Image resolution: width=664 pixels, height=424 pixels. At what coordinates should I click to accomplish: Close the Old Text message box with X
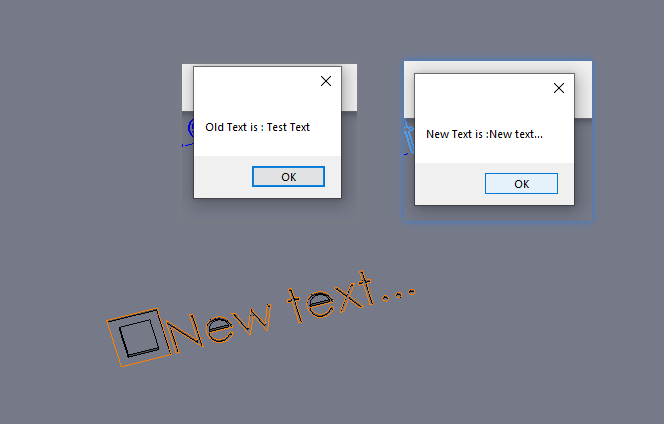[x=326, y=81]
